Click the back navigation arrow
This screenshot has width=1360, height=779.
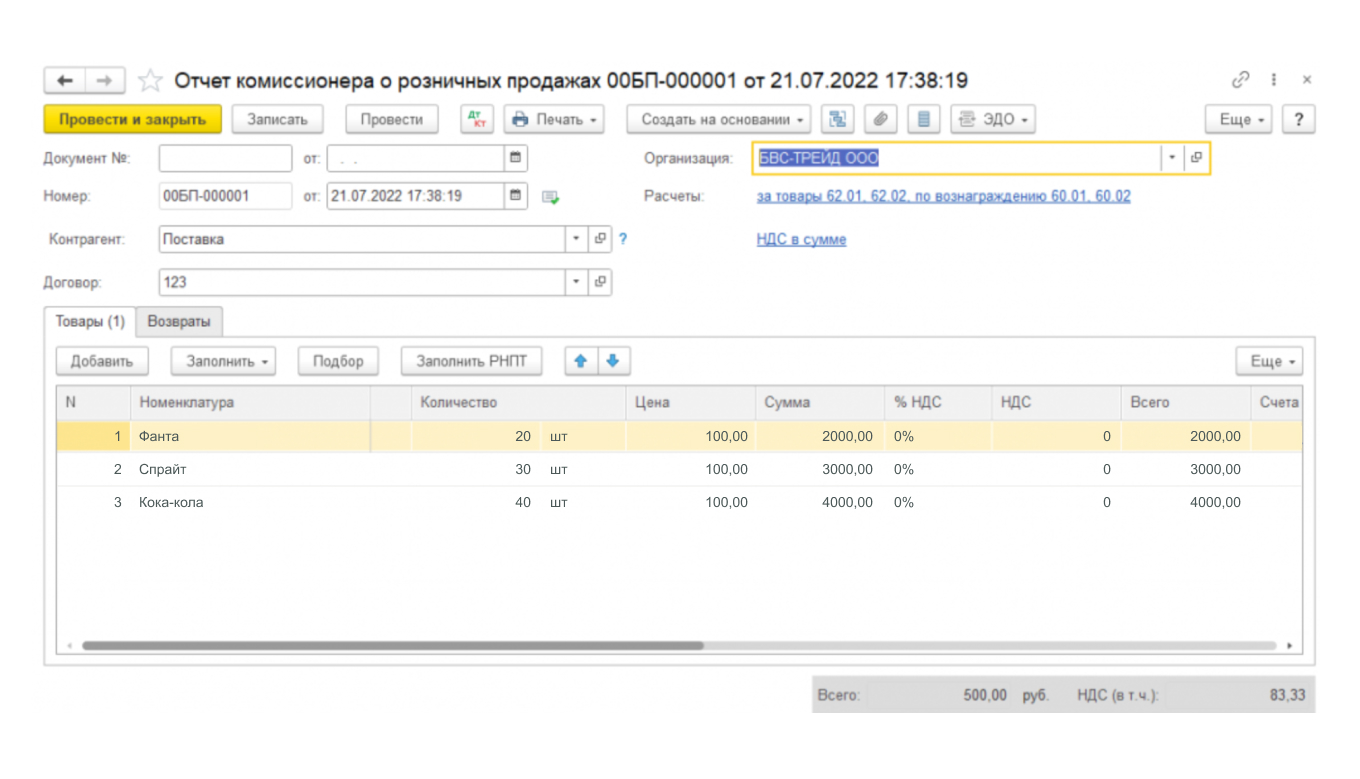(x=65, y=81)
